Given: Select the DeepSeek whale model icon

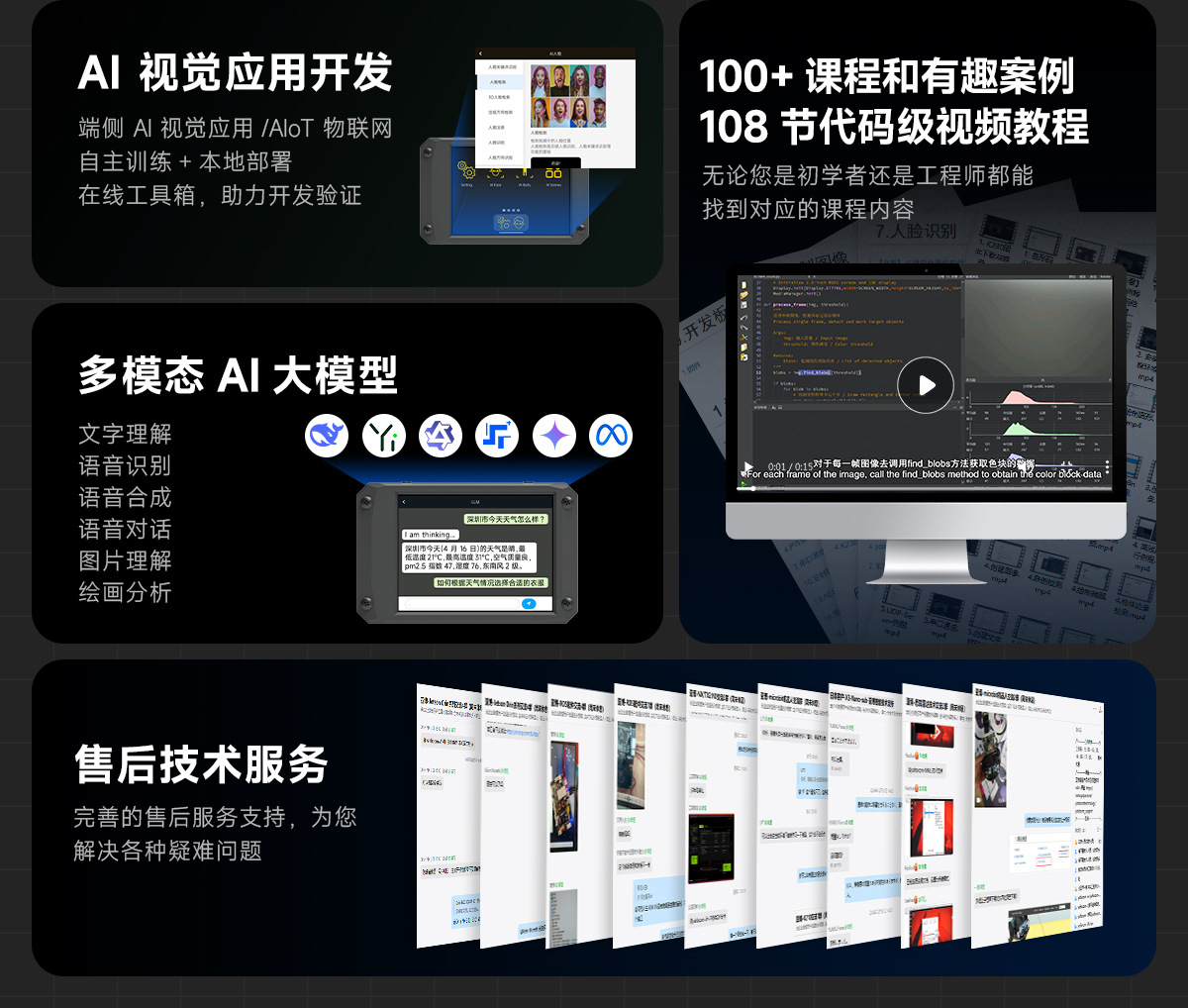Looking at the screenshot, I should tap(328, 435).
